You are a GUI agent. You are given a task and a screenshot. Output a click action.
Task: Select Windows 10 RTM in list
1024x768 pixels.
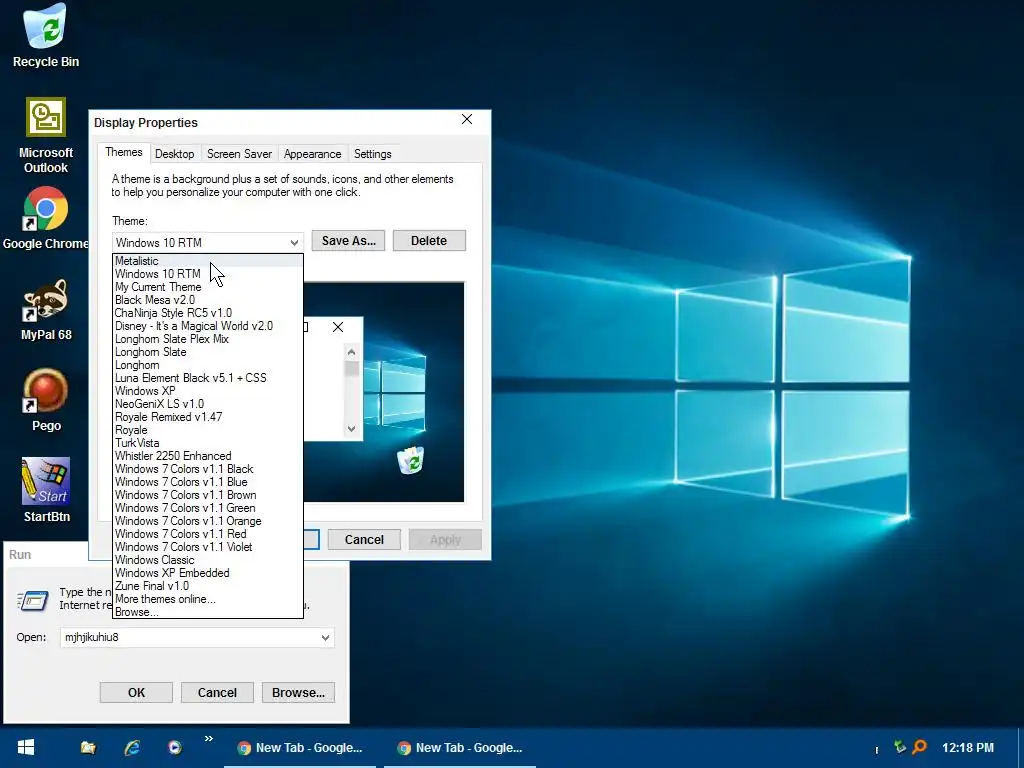(x=208, y=274)
